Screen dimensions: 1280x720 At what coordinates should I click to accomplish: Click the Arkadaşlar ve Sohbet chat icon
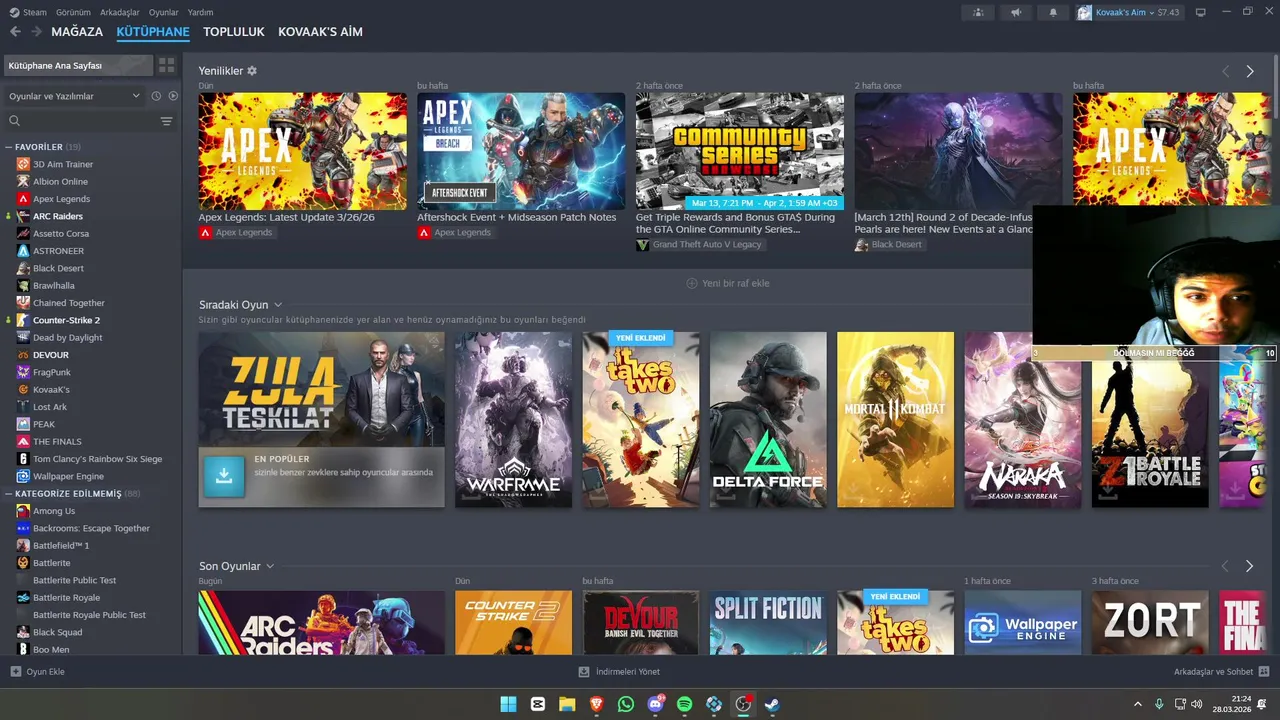click(x=1264, y=672)
